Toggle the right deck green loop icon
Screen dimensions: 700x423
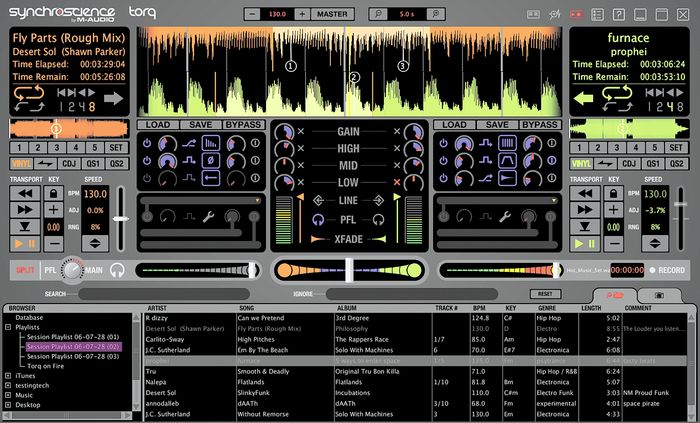point(617,93)
